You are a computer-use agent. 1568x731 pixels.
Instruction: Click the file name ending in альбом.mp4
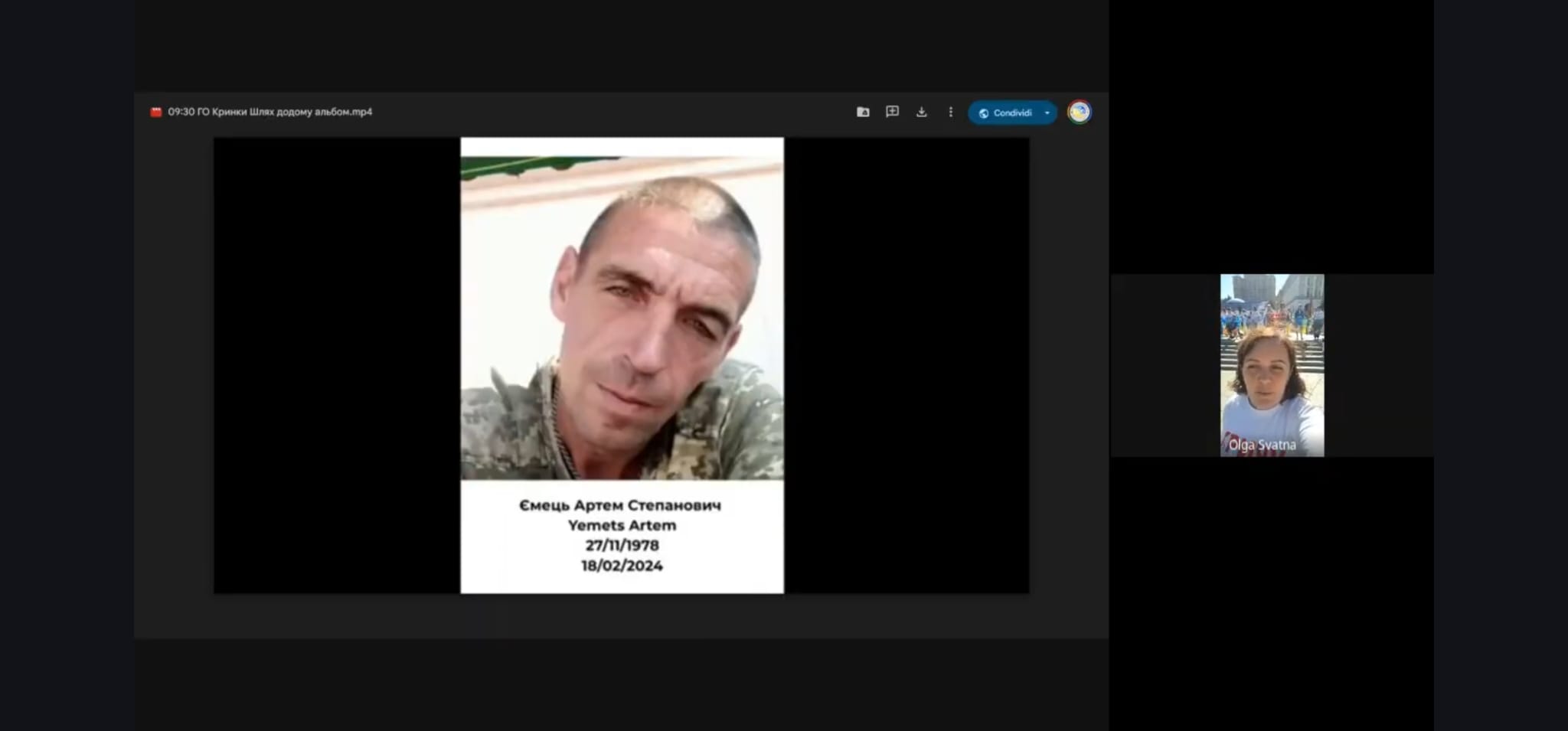pyautogui.click(x=269, y=112)
